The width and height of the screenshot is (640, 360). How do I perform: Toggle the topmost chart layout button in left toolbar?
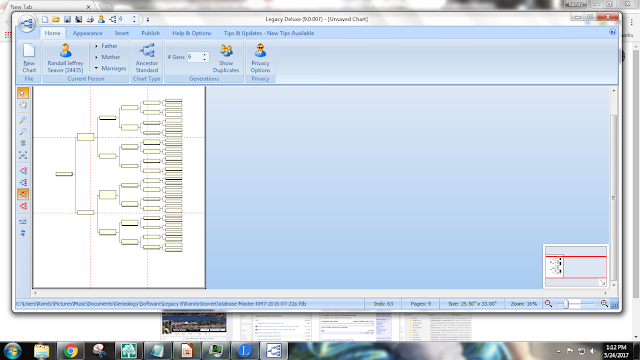tap(23, 171)
